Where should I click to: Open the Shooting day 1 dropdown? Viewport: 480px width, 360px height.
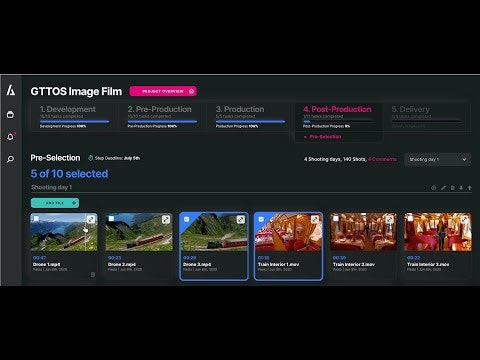(x=437, y=159)
